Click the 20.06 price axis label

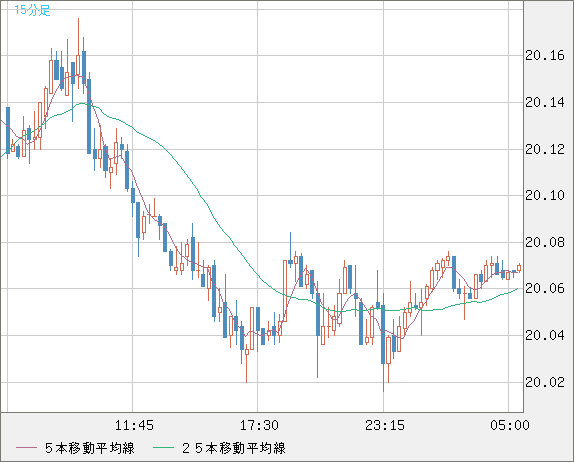tap(545, 288)
